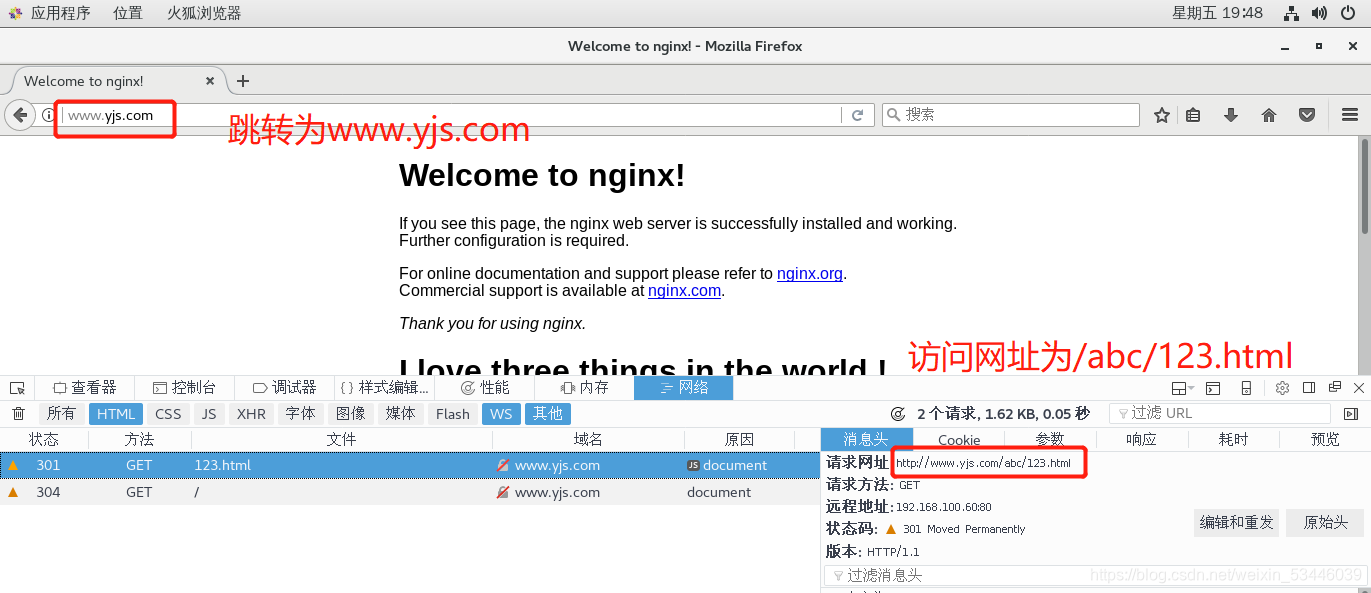Reload the current page
The image size is (1371, 593).
(x=857, y=115)
